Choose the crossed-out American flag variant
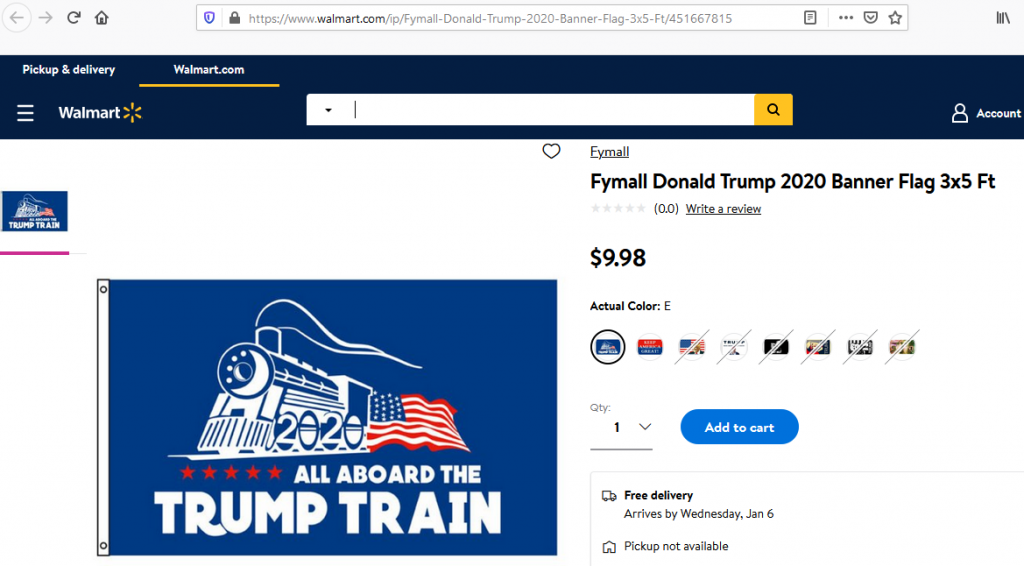The image size is (1024, 566). click(x=692, y=347)
